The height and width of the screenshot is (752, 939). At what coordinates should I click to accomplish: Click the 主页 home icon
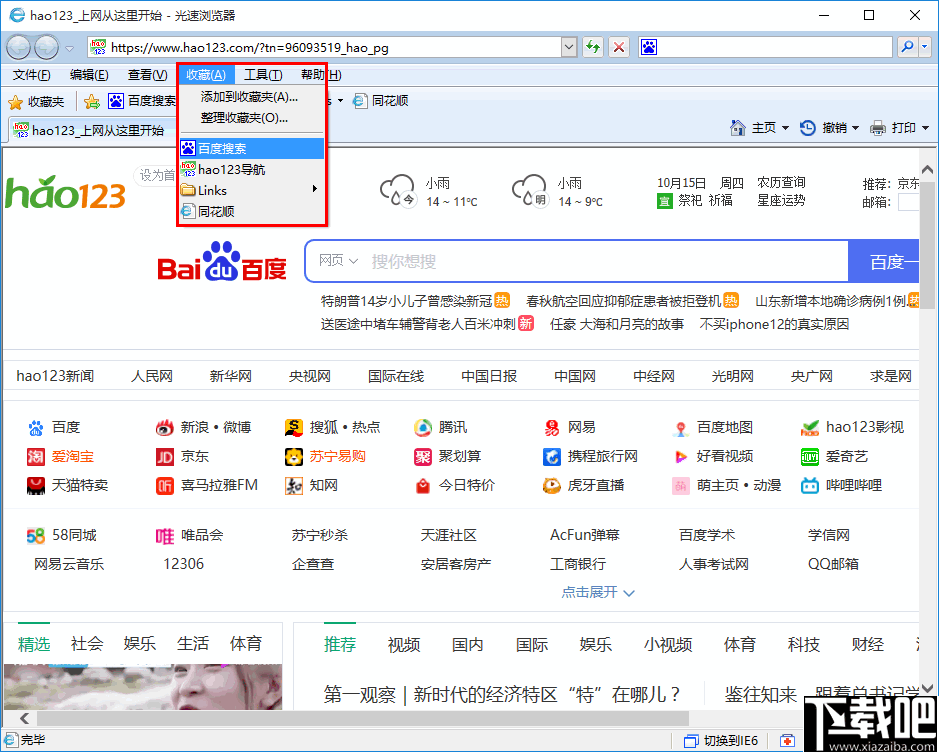click(738, 128)
